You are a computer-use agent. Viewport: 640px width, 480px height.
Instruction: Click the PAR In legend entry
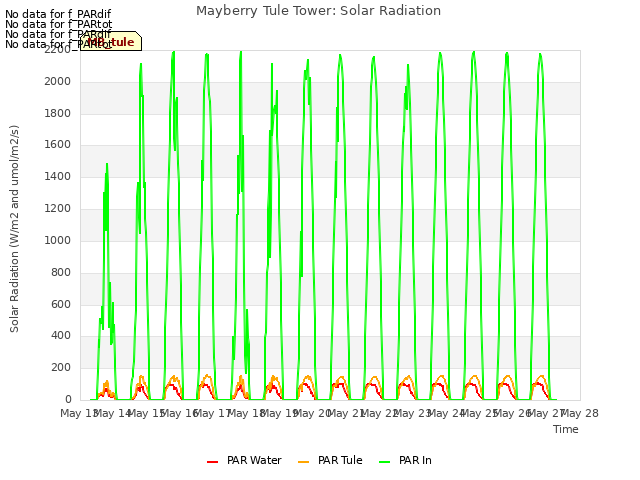click(x=405, y=460)
